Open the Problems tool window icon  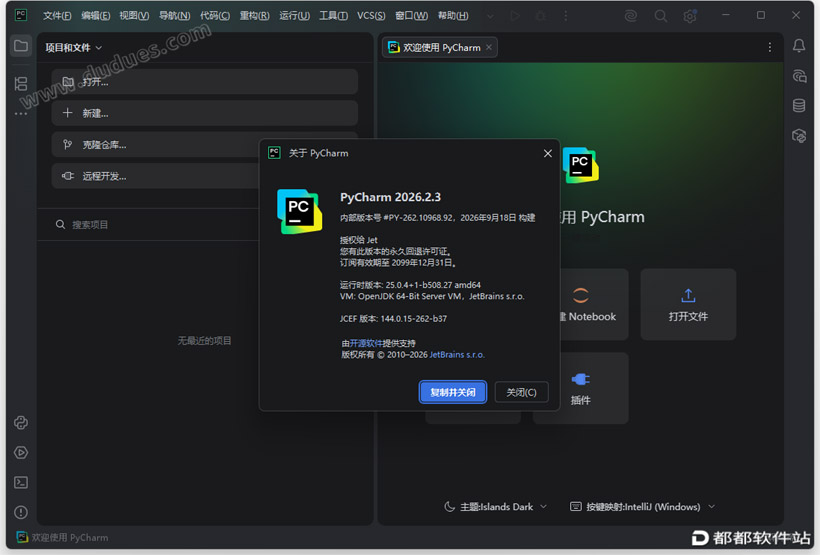21,512
